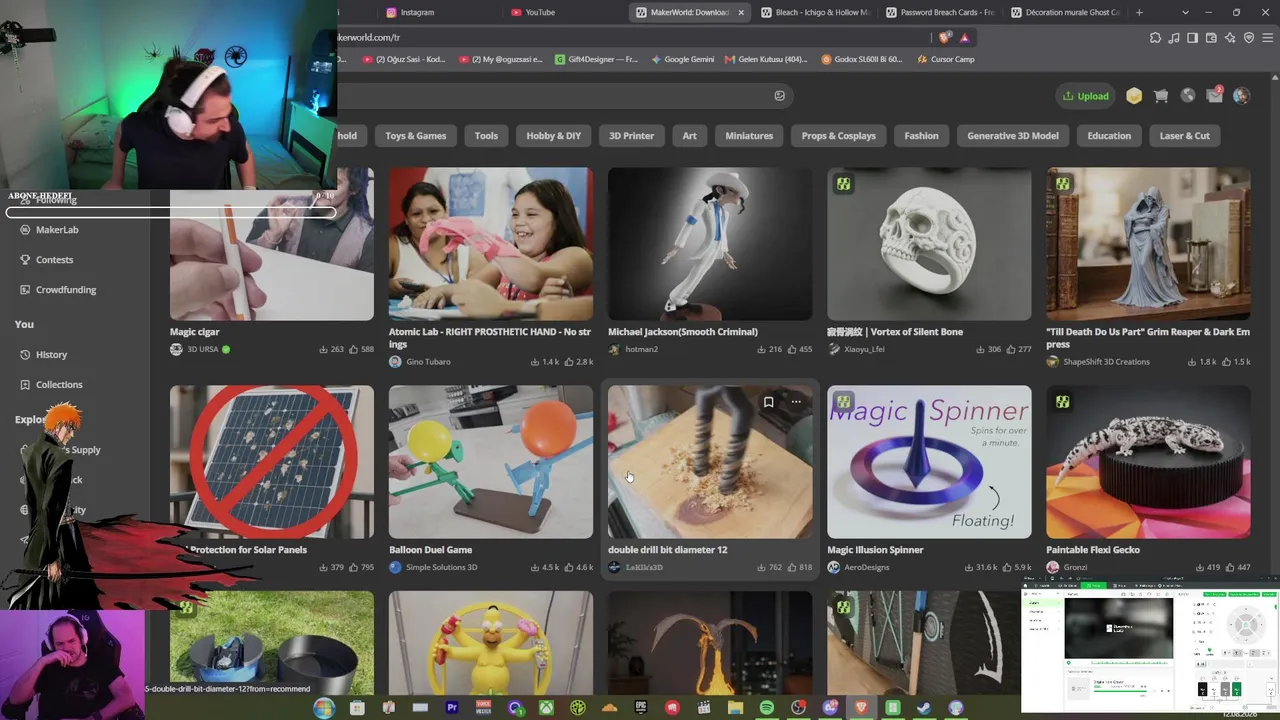
Task: Open a new browser tab
Action: [1139, 12]
